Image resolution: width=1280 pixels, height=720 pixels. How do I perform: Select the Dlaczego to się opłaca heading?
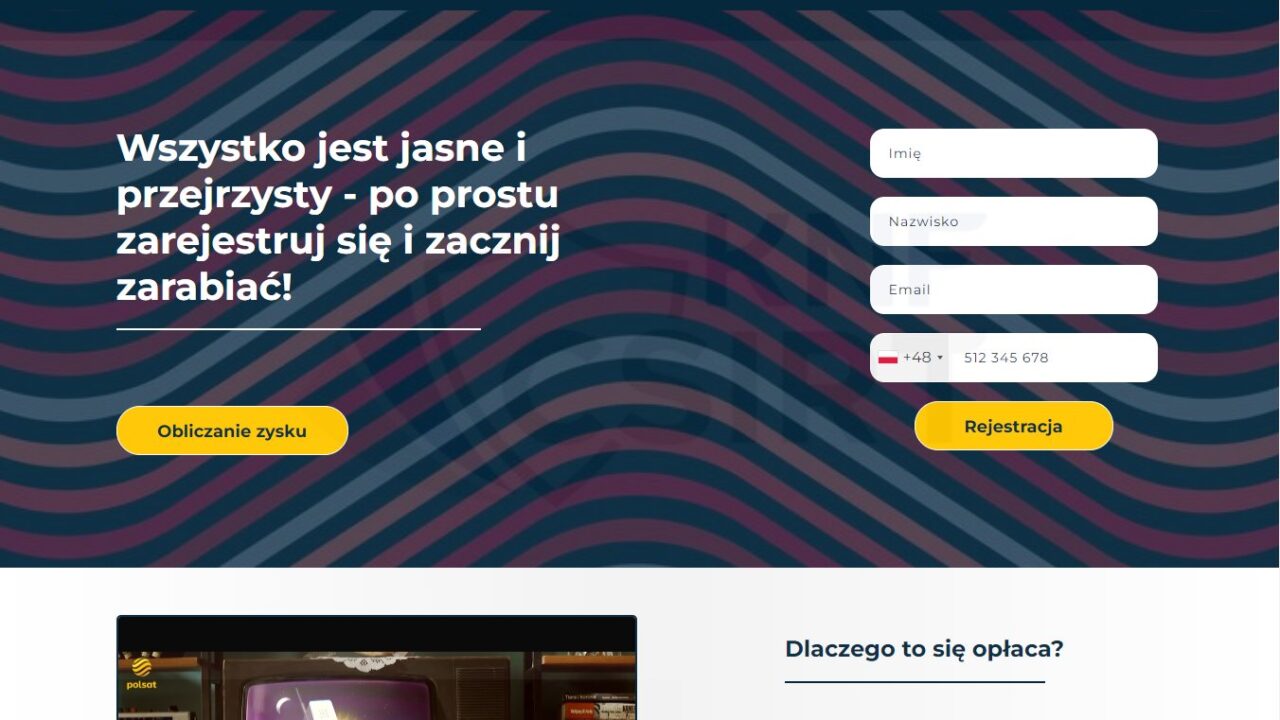[924, 648]
